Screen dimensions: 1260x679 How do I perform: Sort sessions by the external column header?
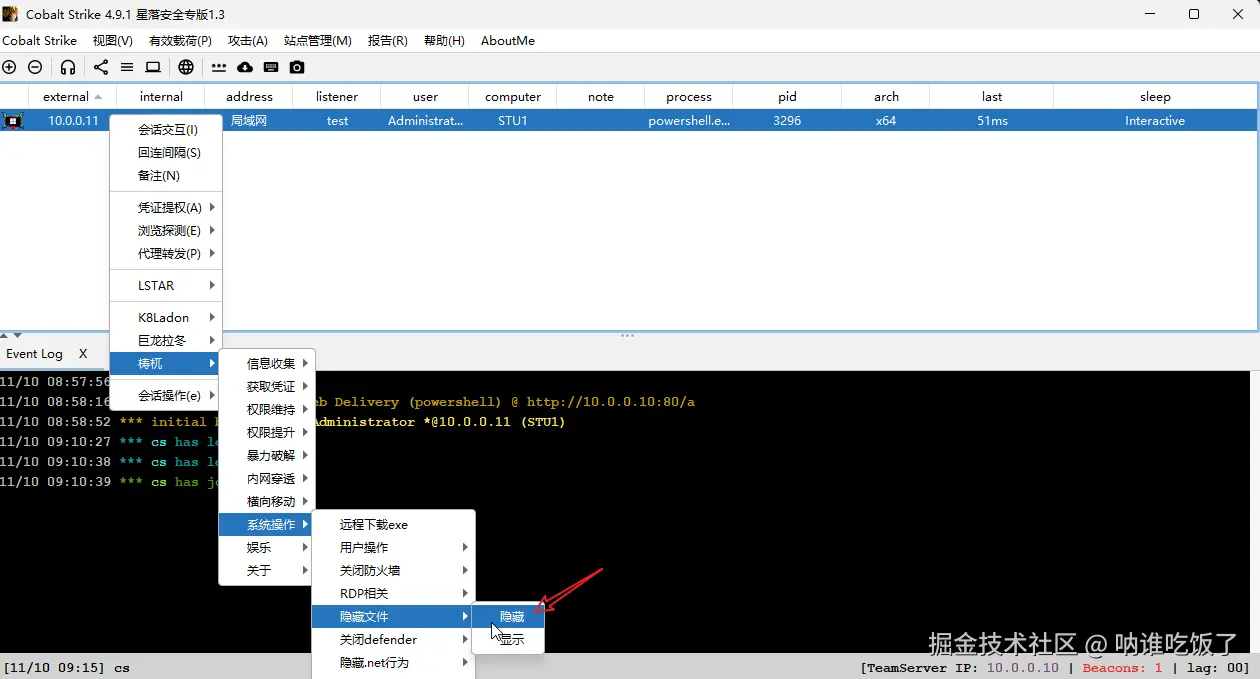point(72,97)
